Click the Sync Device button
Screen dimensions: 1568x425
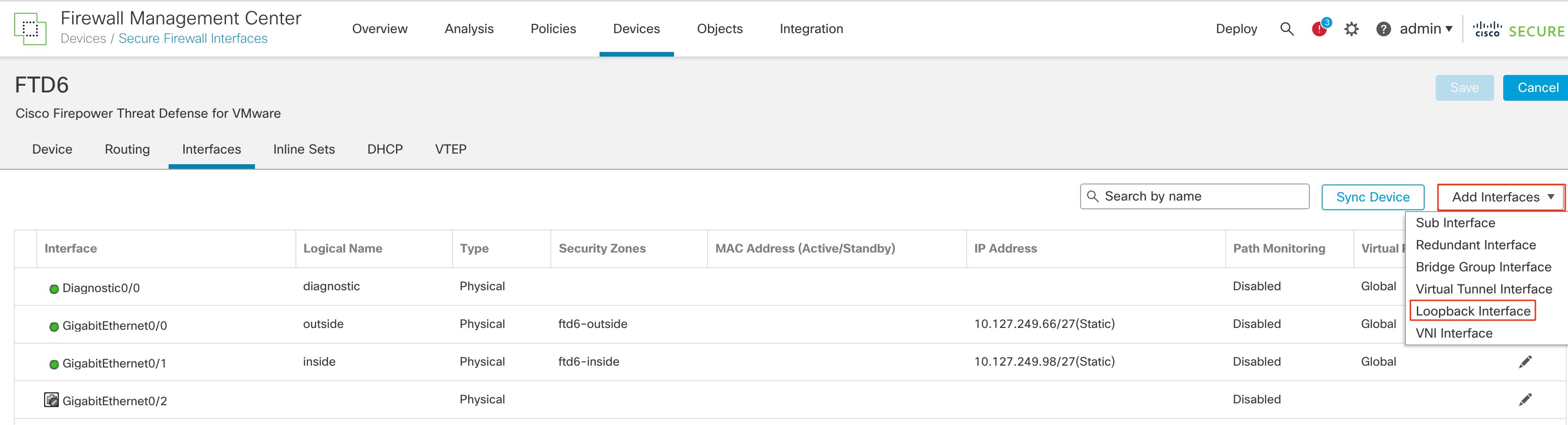(x=1373, y=196)
